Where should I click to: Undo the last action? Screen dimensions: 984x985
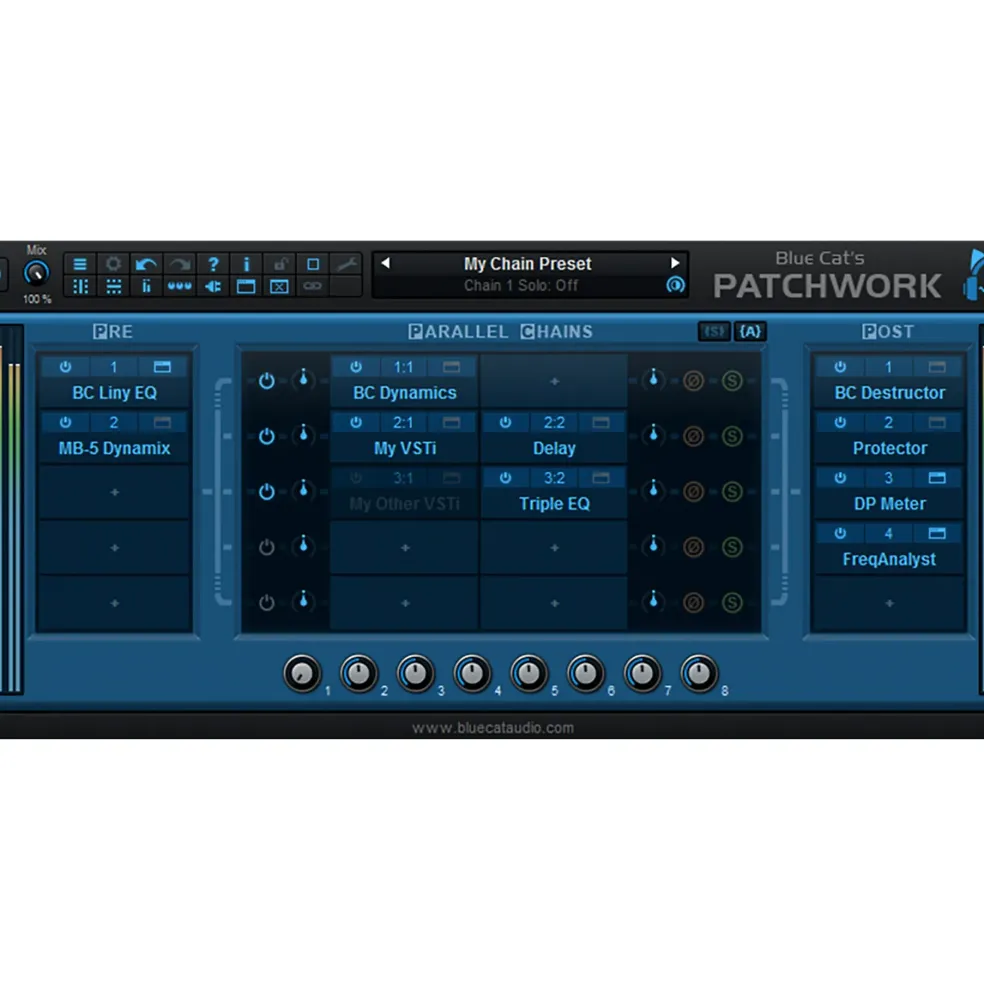[146, 264]
